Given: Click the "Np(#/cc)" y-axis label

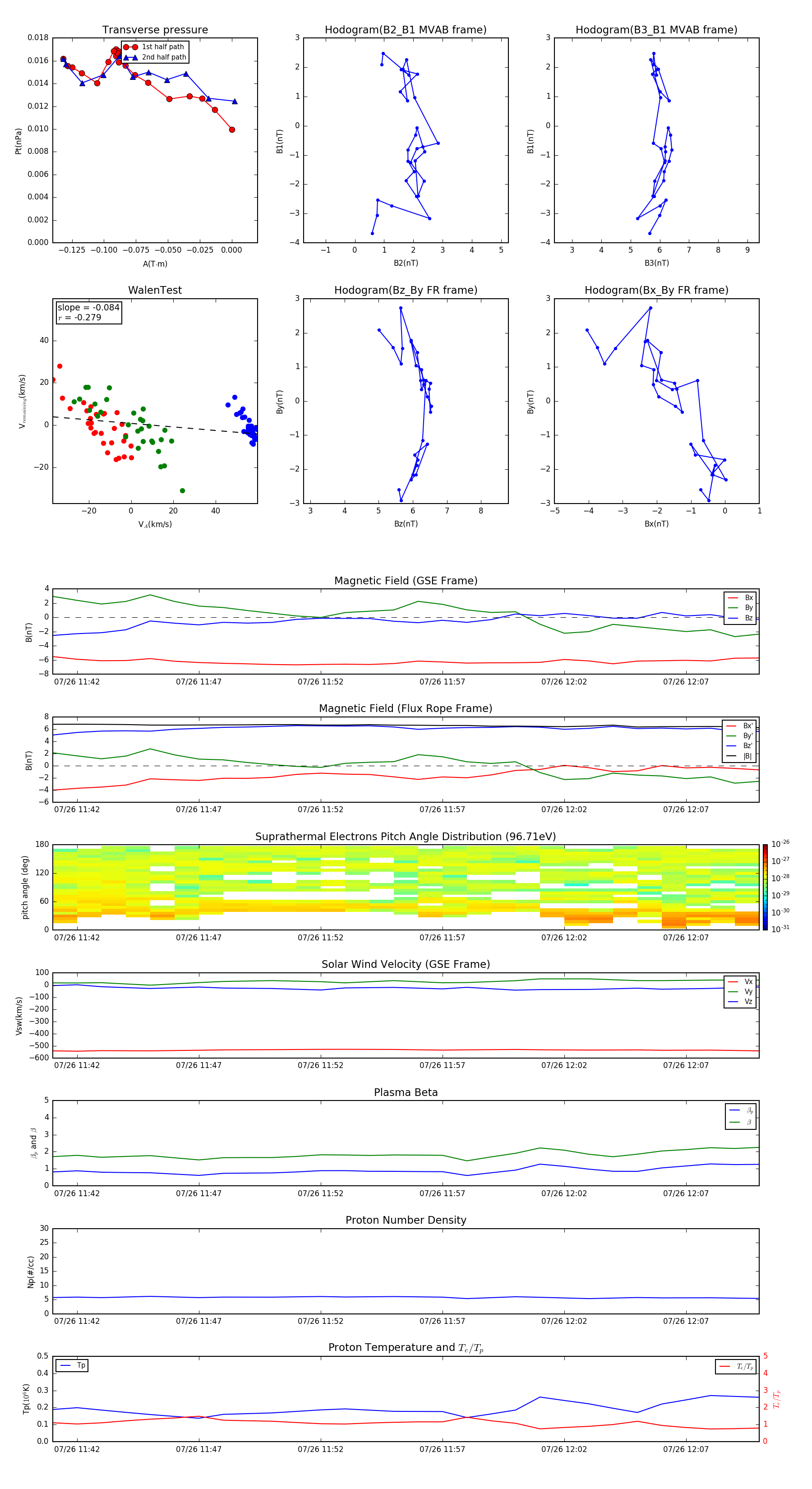Looking at the screenshot, I should click(31, 1272).
